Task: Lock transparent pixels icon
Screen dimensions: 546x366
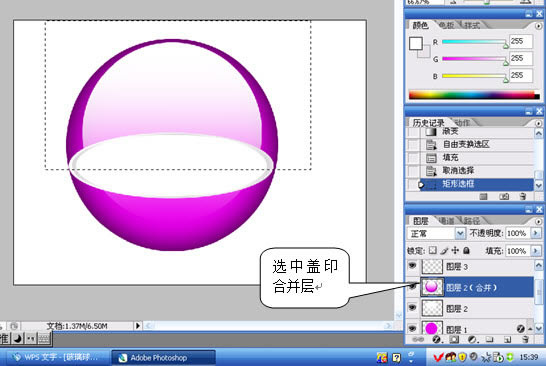Action: tap(432, 250)
